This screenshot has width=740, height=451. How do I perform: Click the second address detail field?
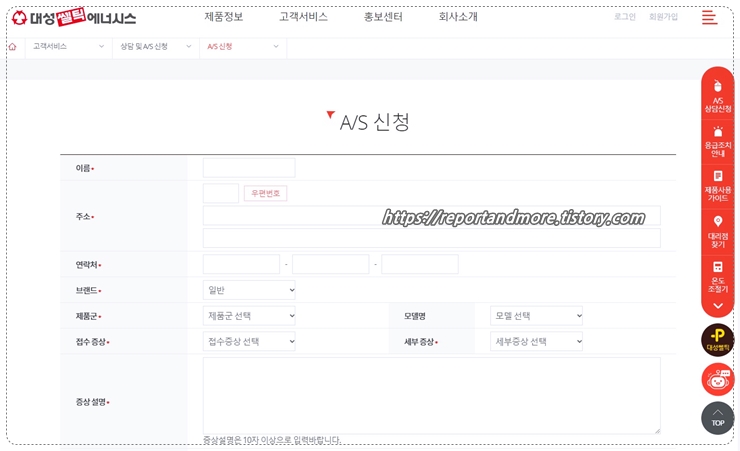point(431,238)
